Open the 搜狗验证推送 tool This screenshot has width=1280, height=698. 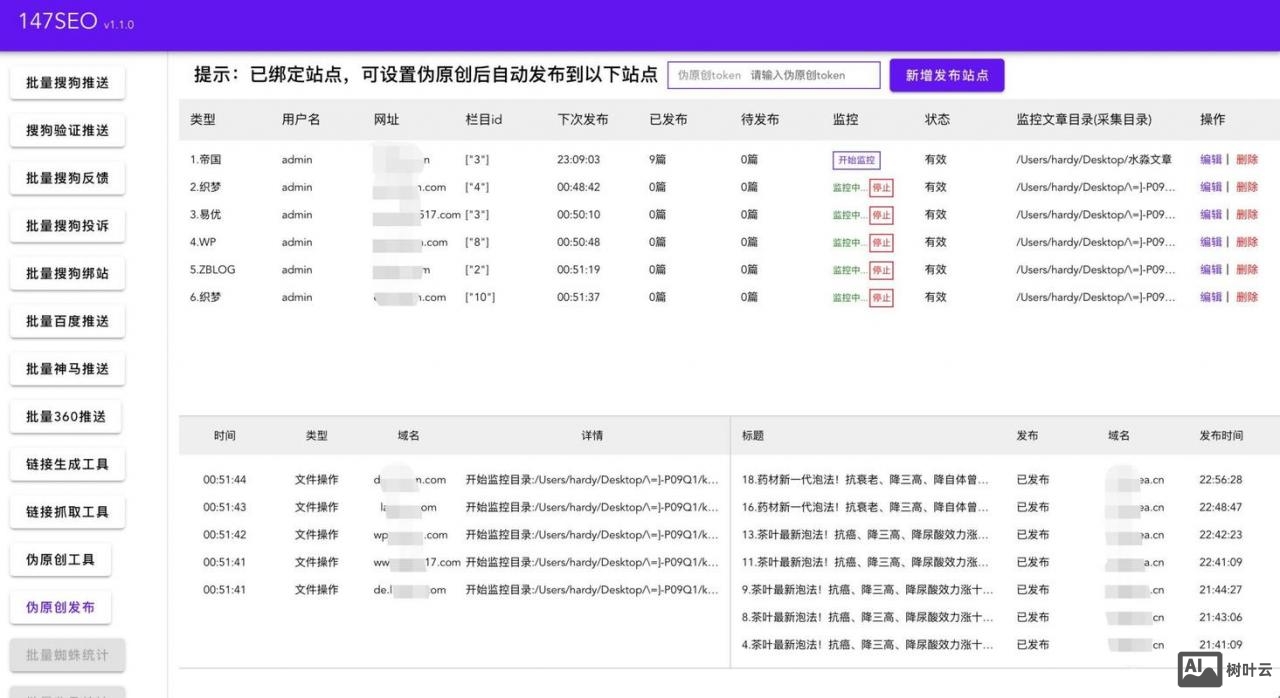[x=67, y=130]
